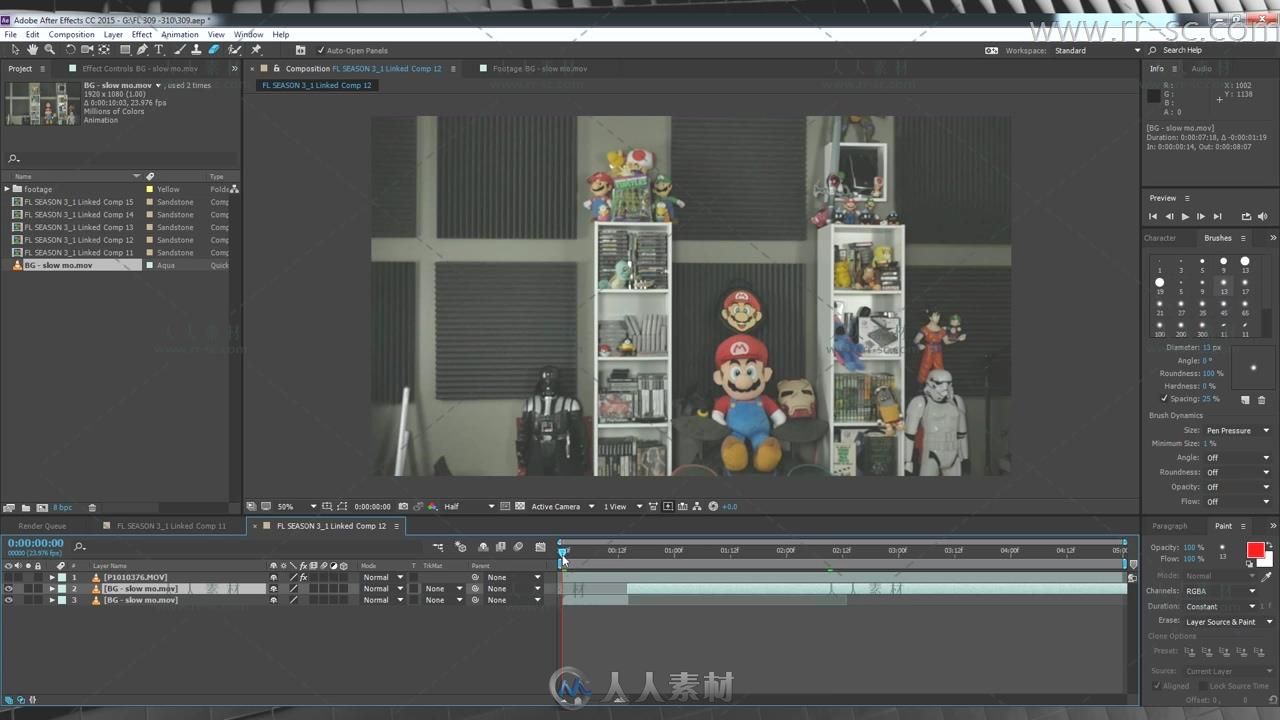Select the Zoom magnifier tool
Image resolution: width=1280 pixels, height=720 pixels.
tap(49, 49)
